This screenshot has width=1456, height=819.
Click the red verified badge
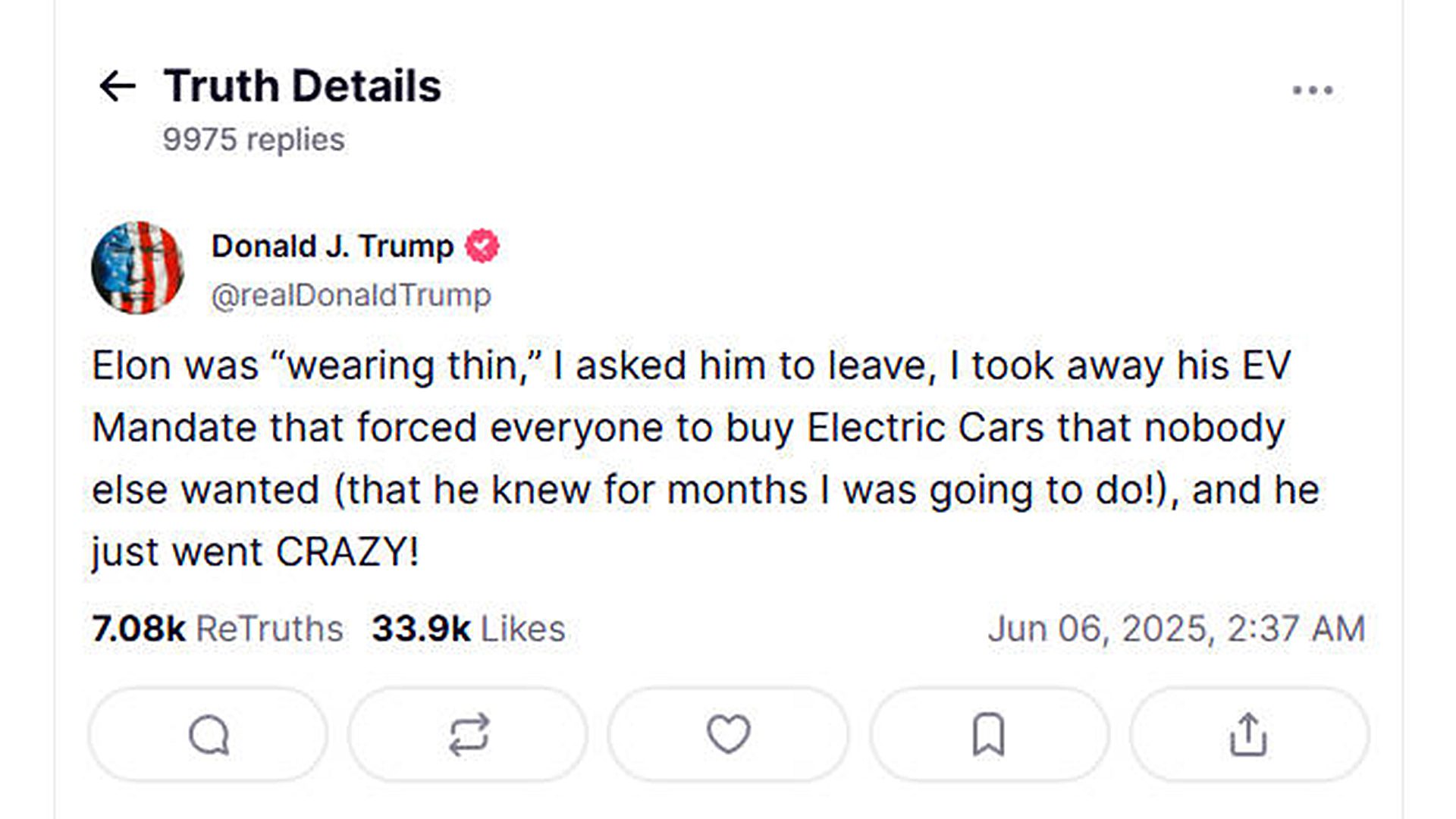pyautogui.click(x=482, y=246)
